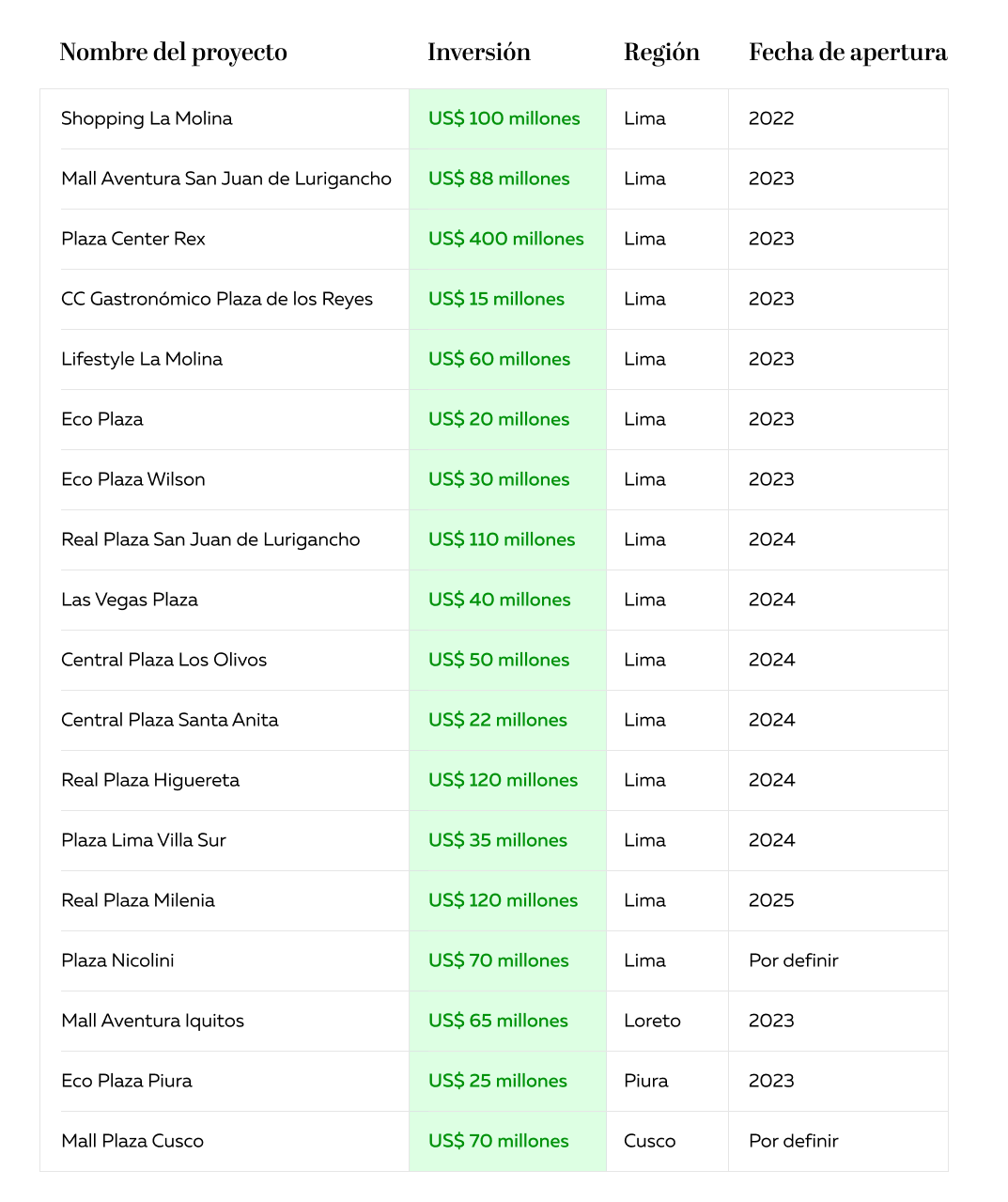The height and width of the screenshot is (1202, 1008).
Task: Click the Loreto region cell
Action: tap(652, 1021)
